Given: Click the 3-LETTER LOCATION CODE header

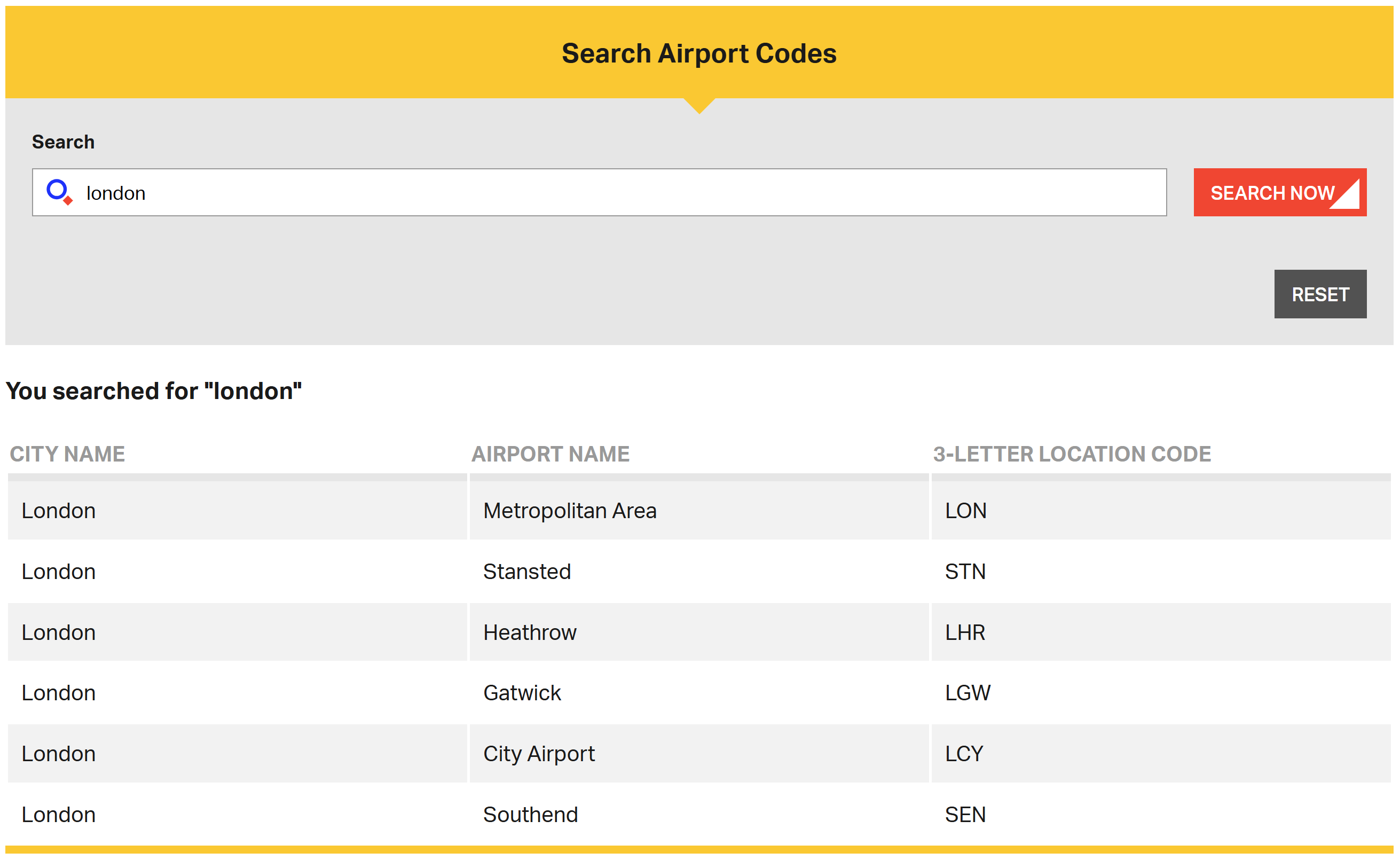Looking at the screenshot, I should 1072,454.
